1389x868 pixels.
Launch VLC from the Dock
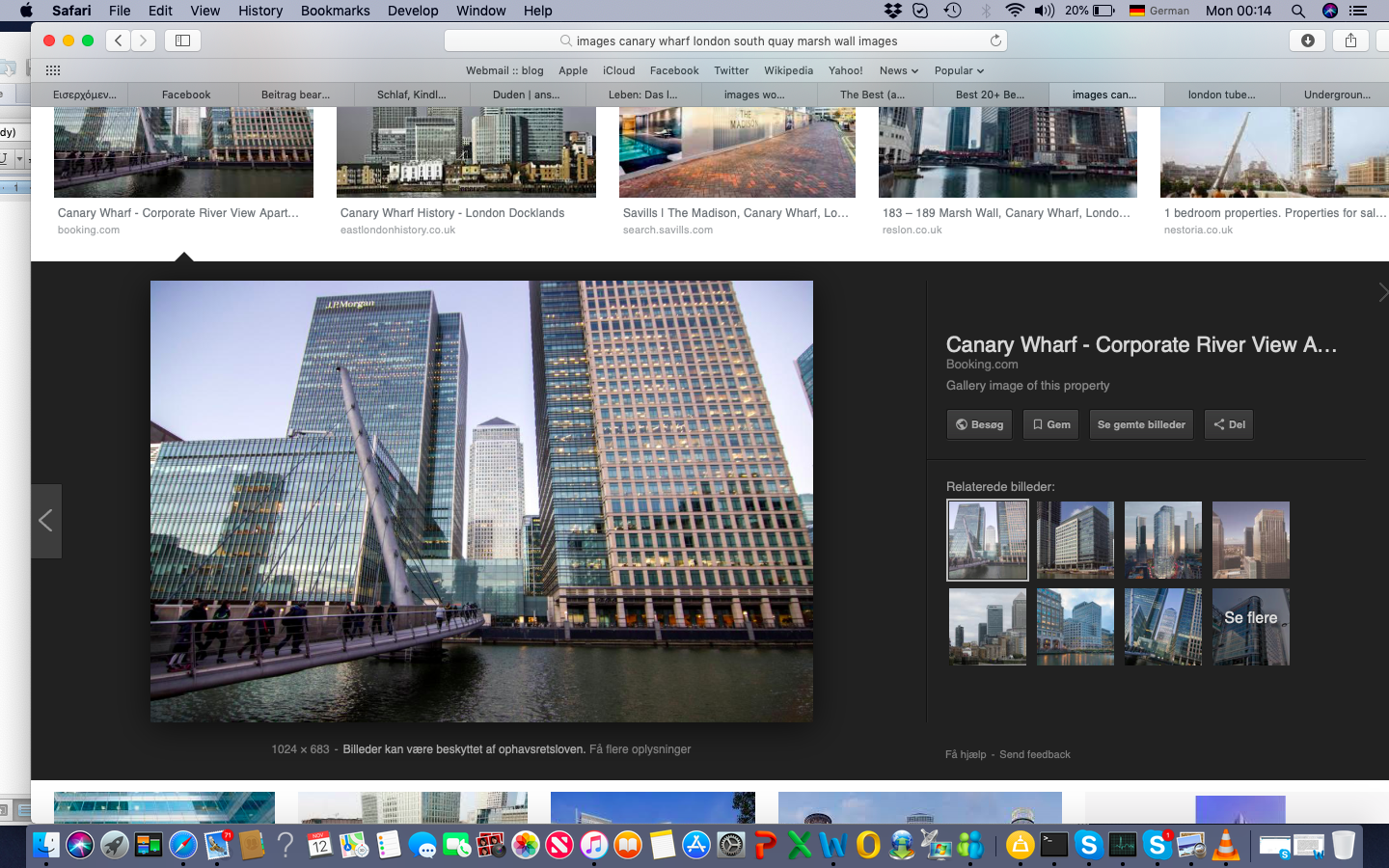[1225, 846]
